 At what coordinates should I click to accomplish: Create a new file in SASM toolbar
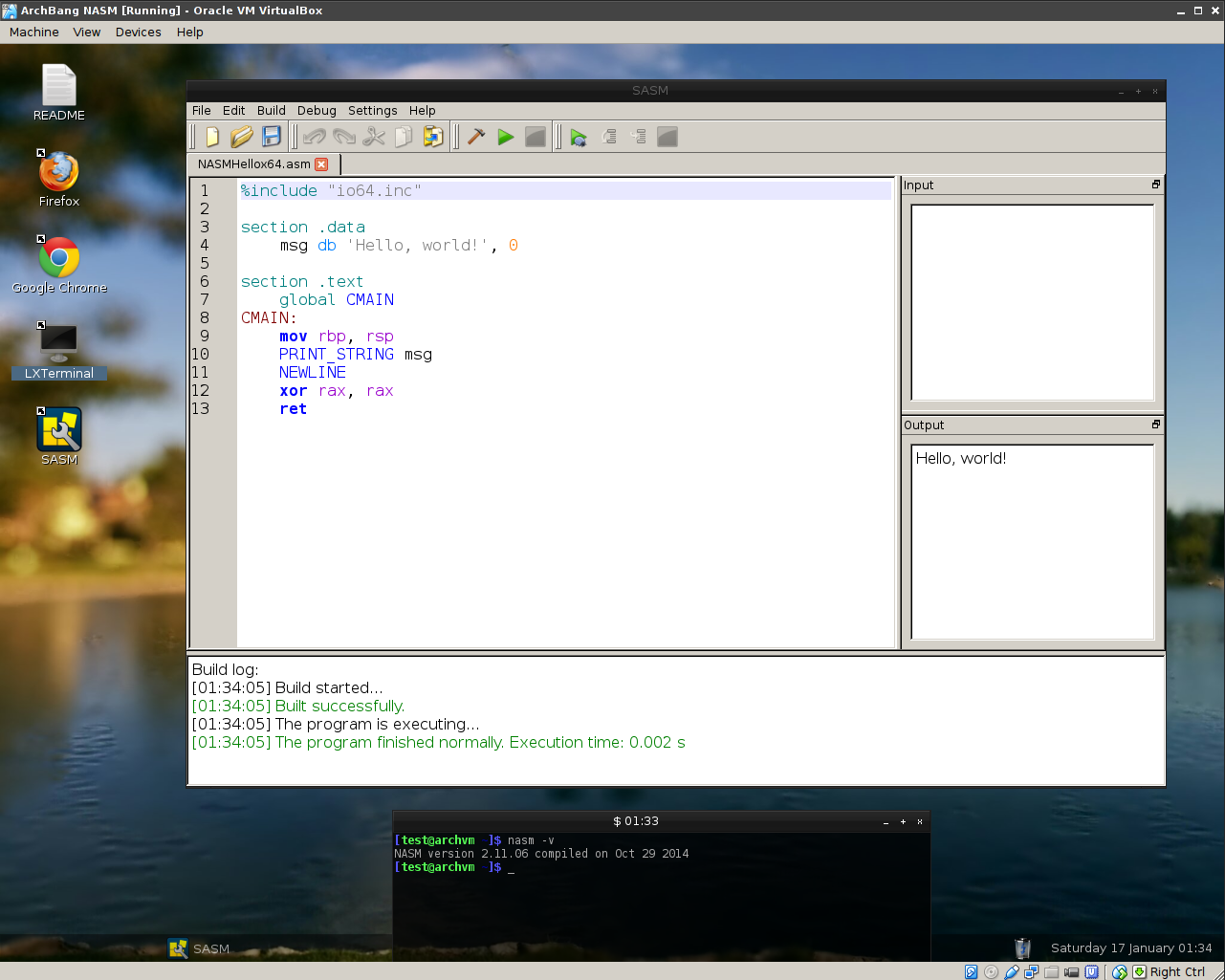(212, 137)
